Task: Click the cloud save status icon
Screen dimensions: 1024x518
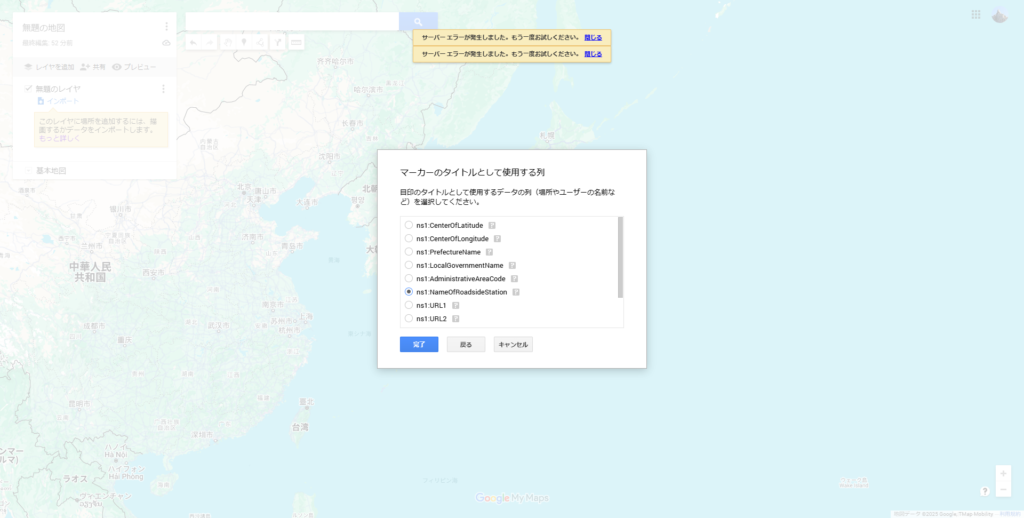Action: [x=167, y=43]
